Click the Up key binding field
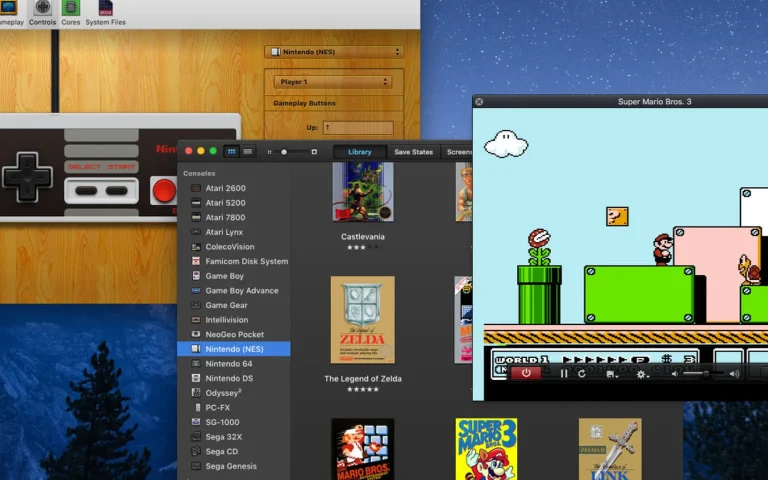This screenshot has width=768, height=480. 358,127
